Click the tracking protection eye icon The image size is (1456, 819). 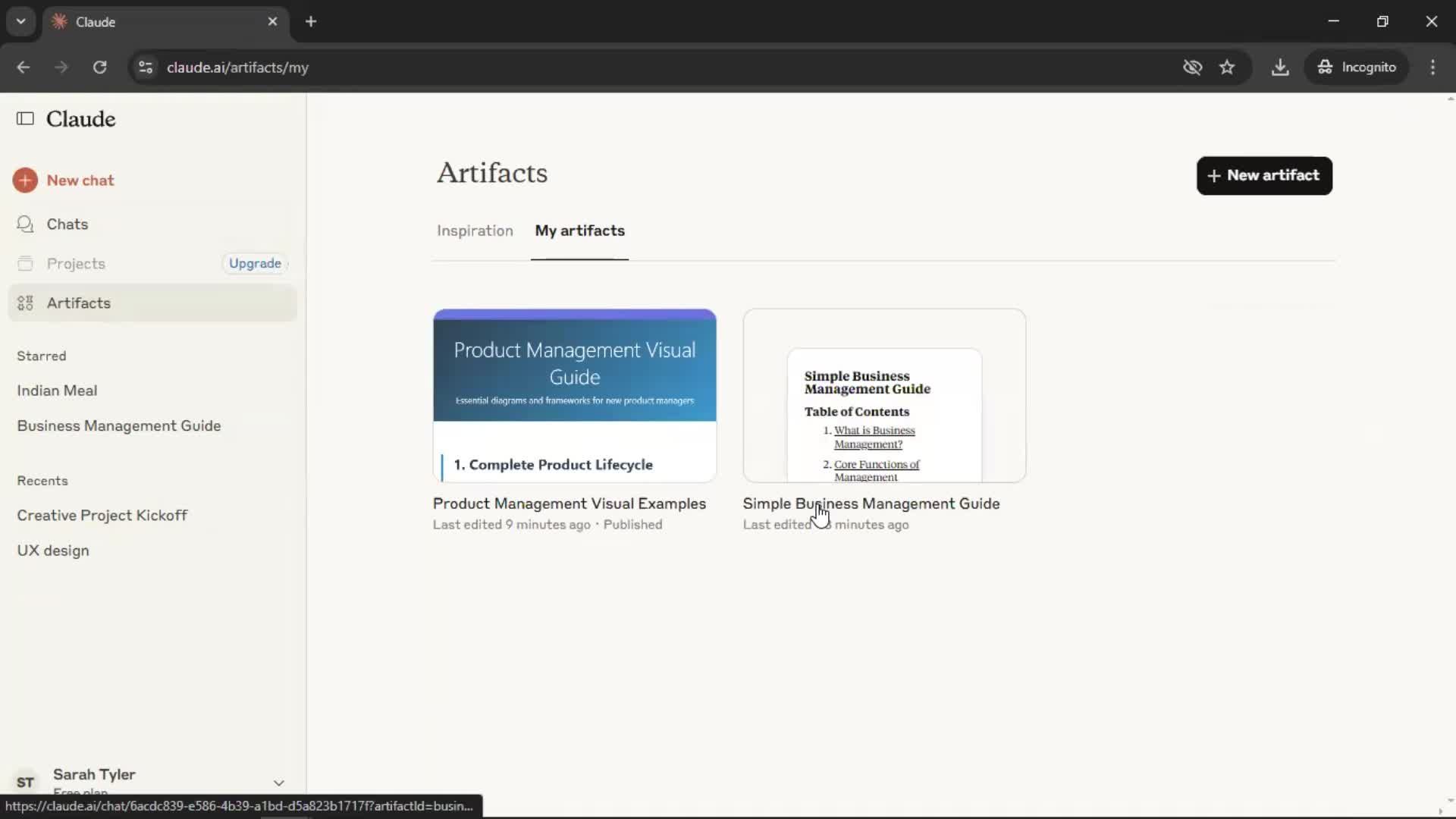click(x=1193, y=67)
